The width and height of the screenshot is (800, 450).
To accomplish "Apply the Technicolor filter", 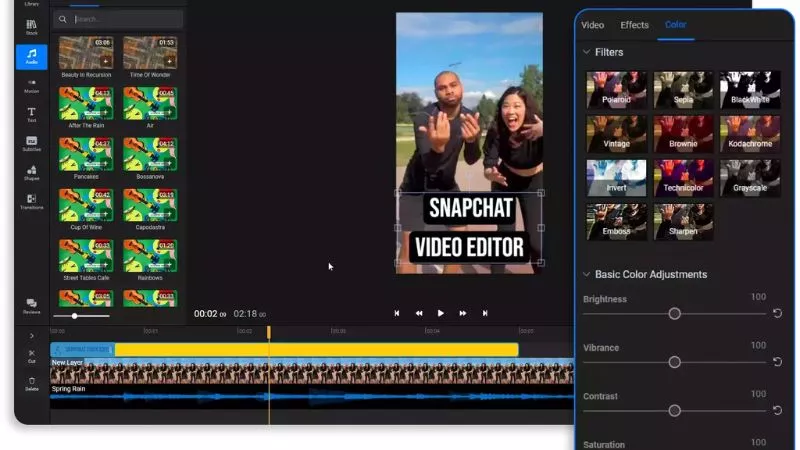I will click(x=683, y=178).
